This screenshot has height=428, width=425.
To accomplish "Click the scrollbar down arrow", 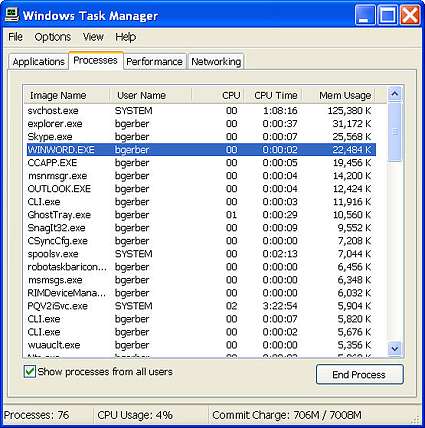I will click(395, 349).
